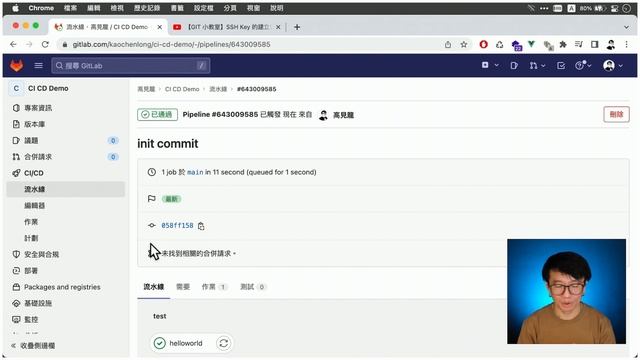Reload the page with refresh icon
Screen dimensions: 640x360
(x=45, y=44)
